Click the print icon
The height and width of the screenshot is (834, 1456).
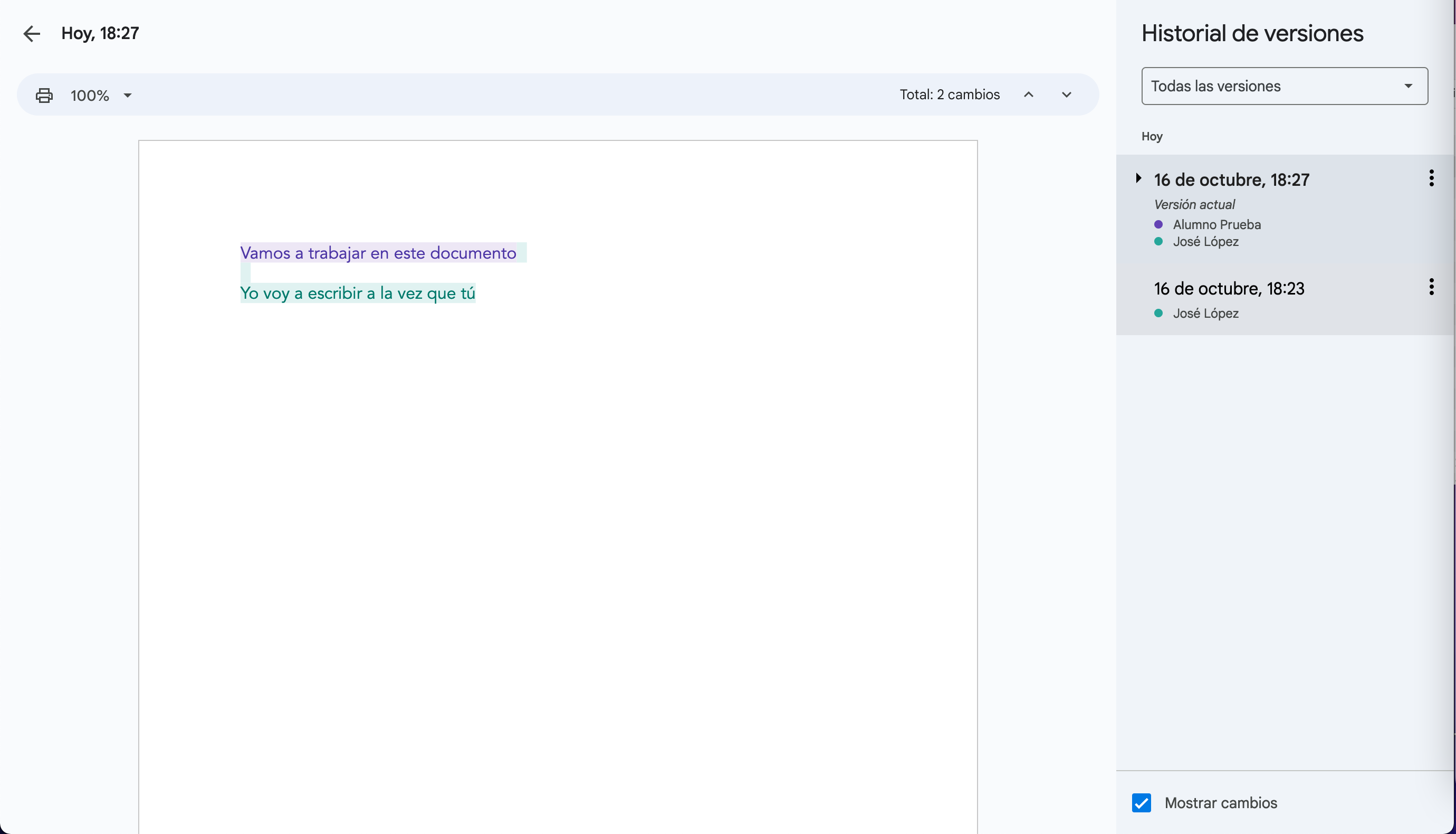(44, 95)
